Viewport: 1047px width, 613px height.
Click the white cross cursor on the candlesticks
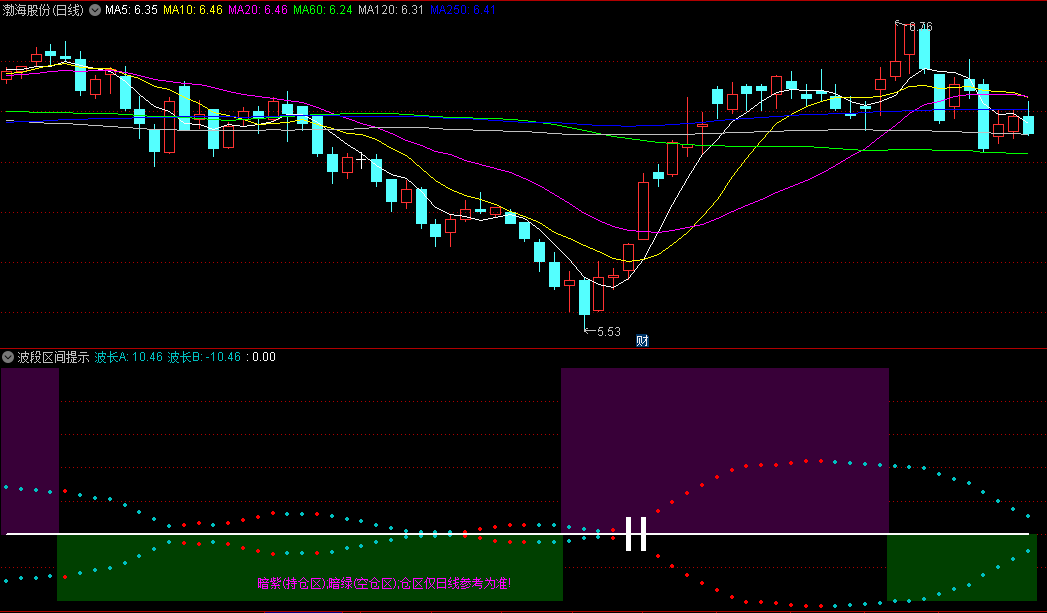361,160
